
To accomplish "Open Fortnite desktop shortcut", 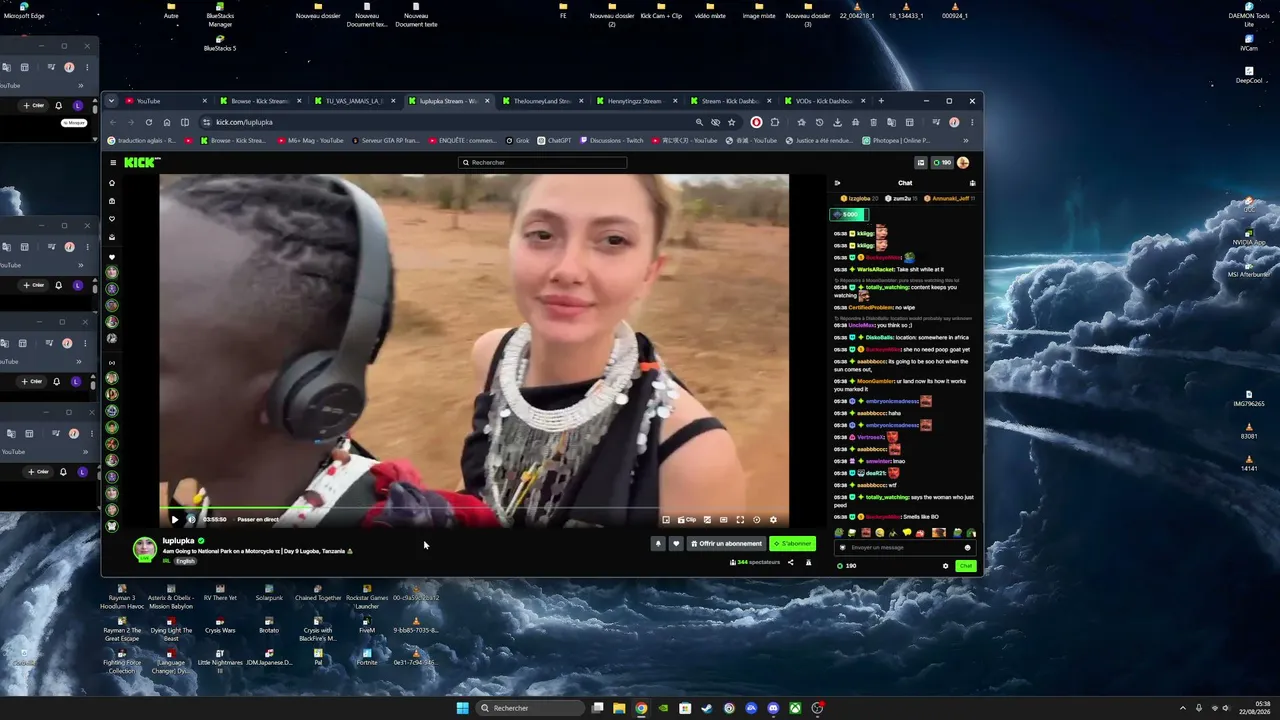I will pos(367,657).
